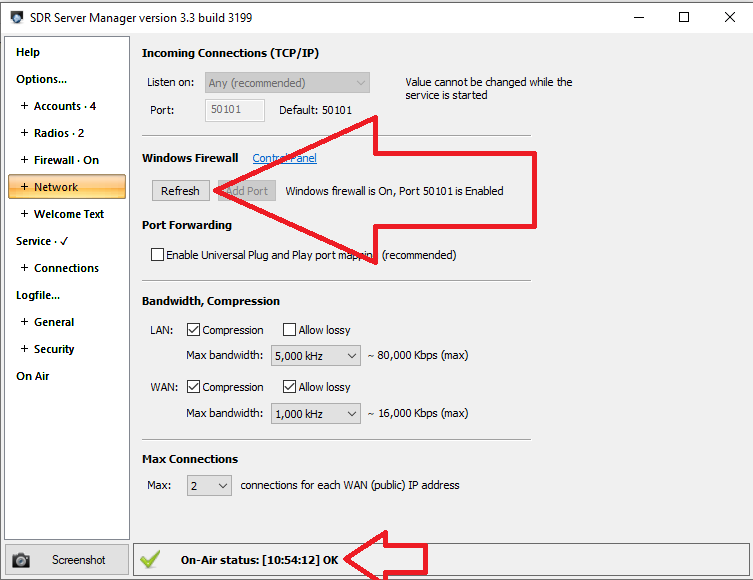The height and width of the screenshot is (580, 753).
Task: Click the plus icon beside Connections
Action: (24, 268)
